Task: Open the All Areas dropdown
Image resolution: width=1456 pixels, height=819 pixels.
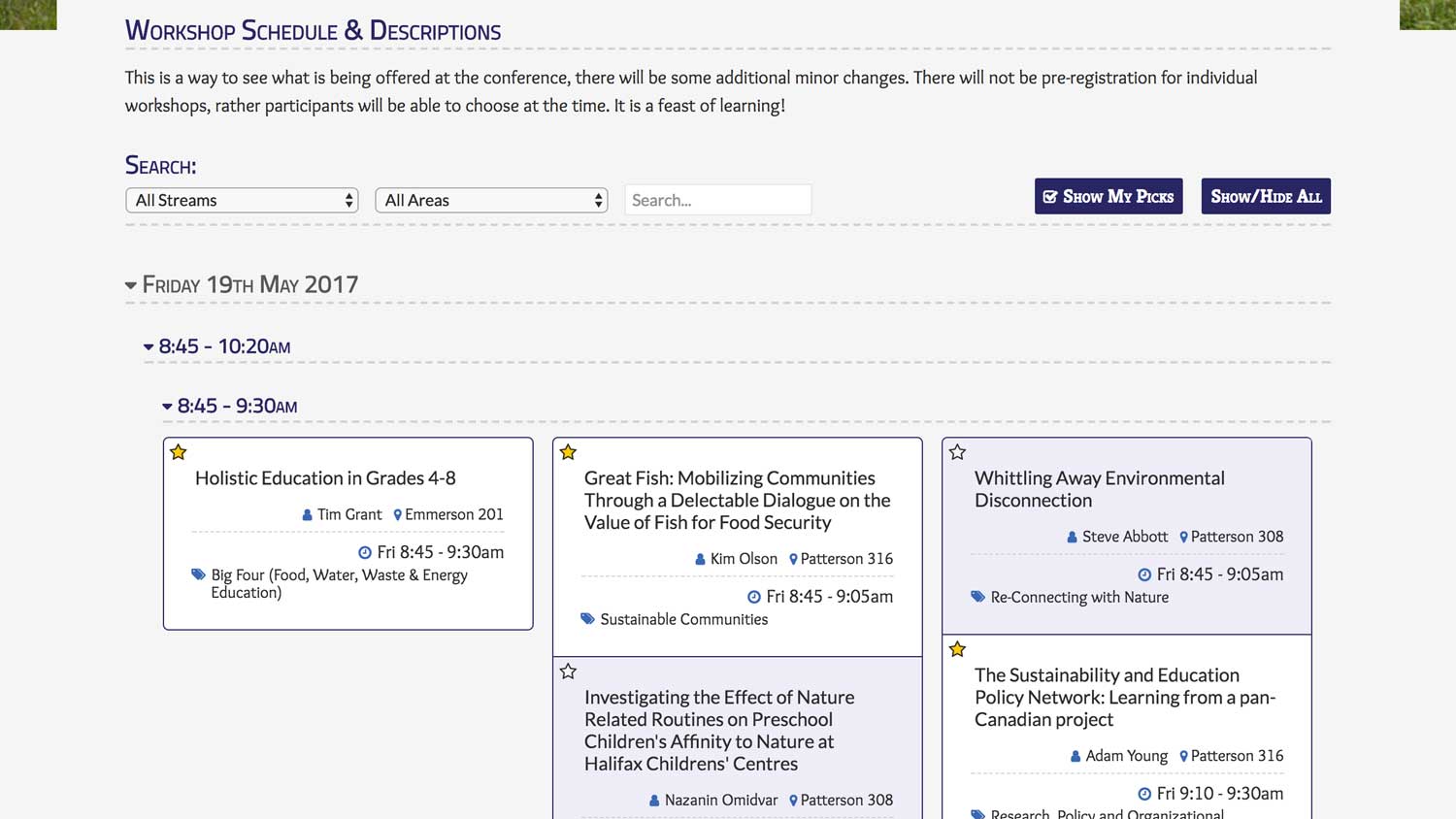Action: coord(491,200)
